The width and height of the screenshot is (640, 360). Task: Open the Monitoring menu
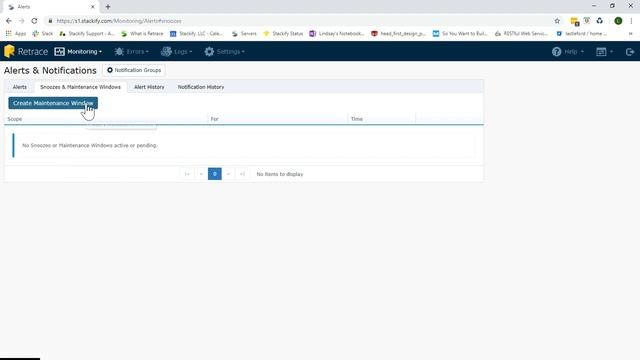click(78, 51)
